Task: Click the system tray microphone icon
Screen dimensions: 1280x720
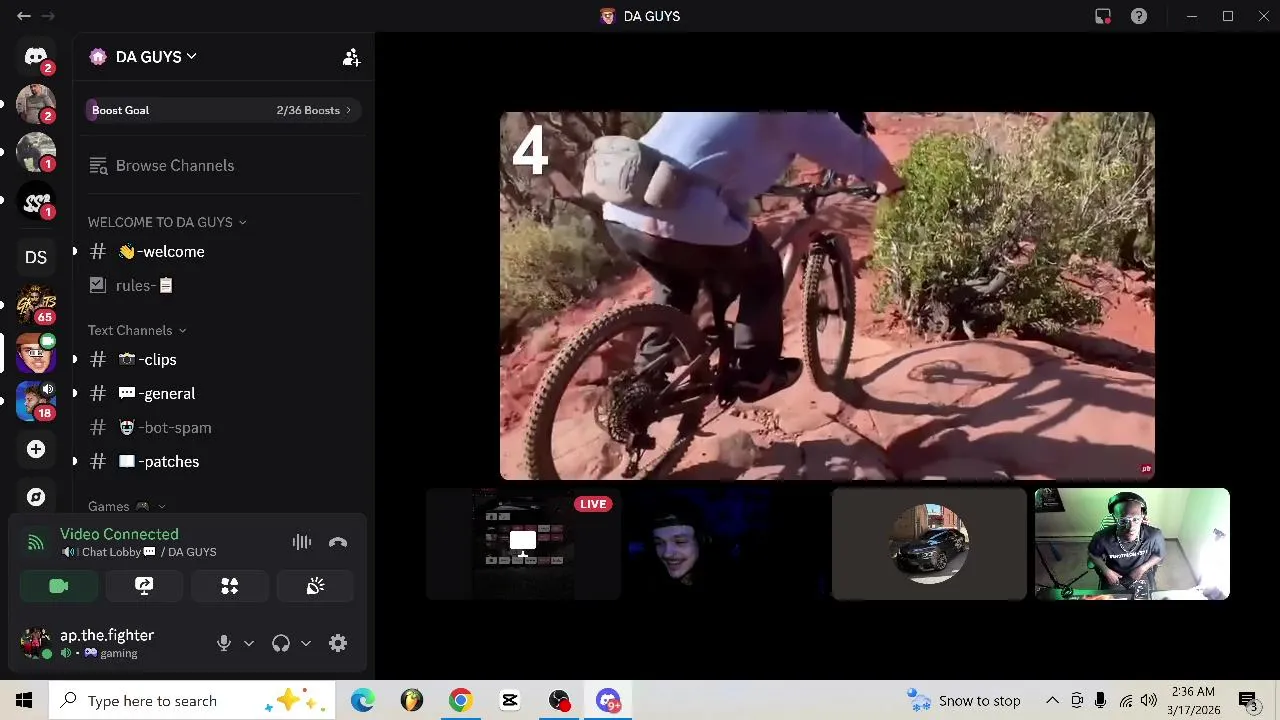Action: 1101,700
